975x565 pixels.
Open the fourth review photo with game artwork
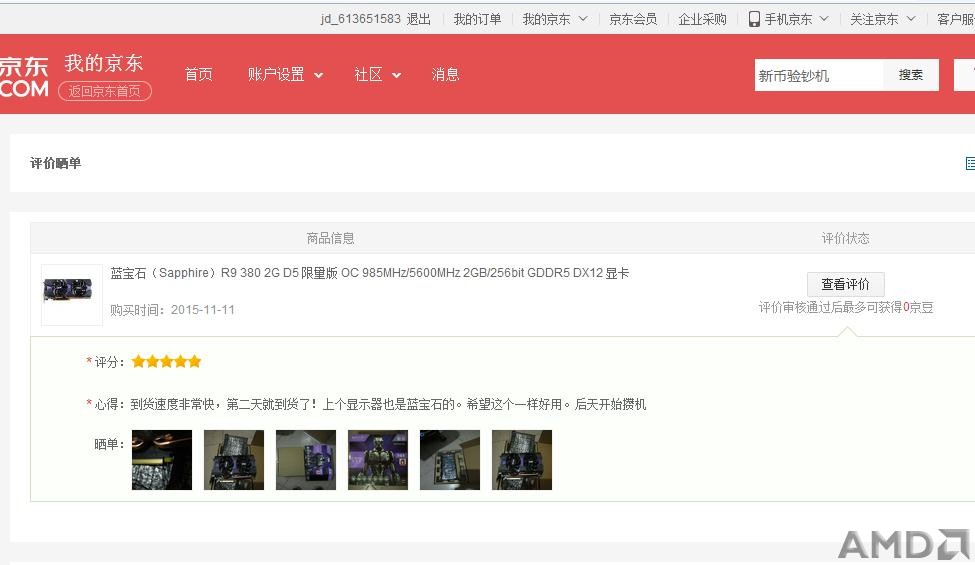pyautogui.click(x=378, y=460)
